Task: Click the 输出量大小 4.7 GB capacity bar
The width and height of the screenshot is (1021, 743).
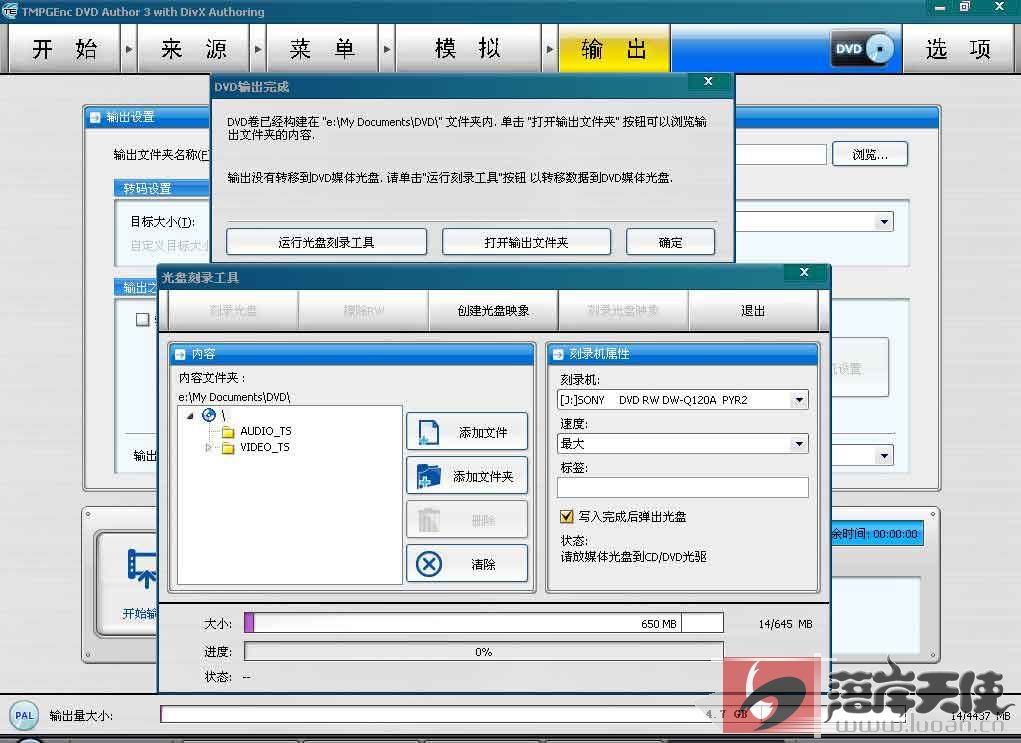Action: tap(533, 714)
